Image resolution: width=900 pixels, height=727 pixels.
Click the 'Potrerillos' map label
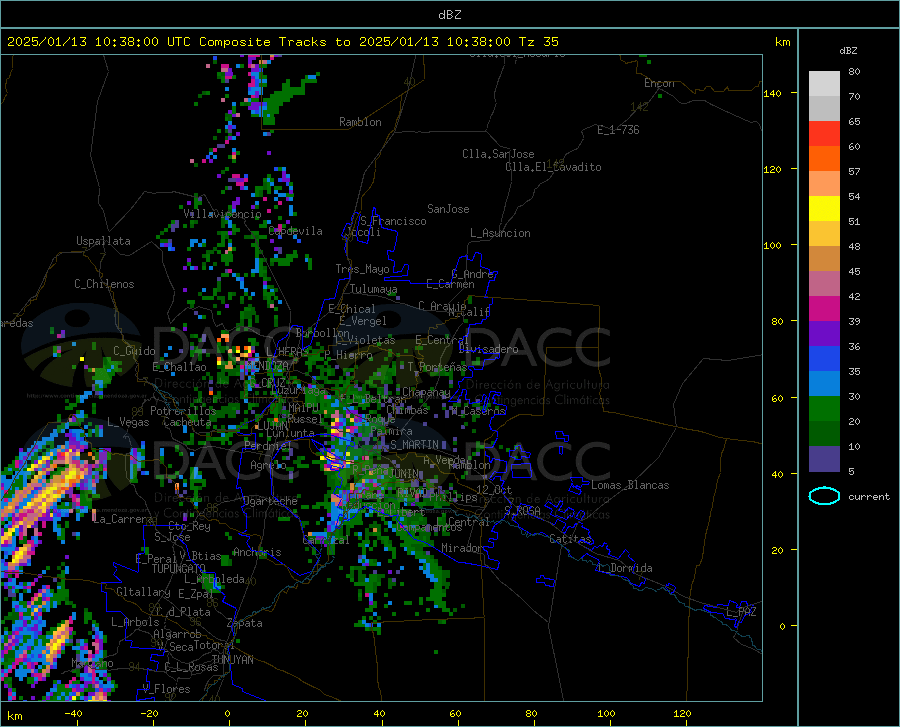pyautogui.click(x=183, y=411)
